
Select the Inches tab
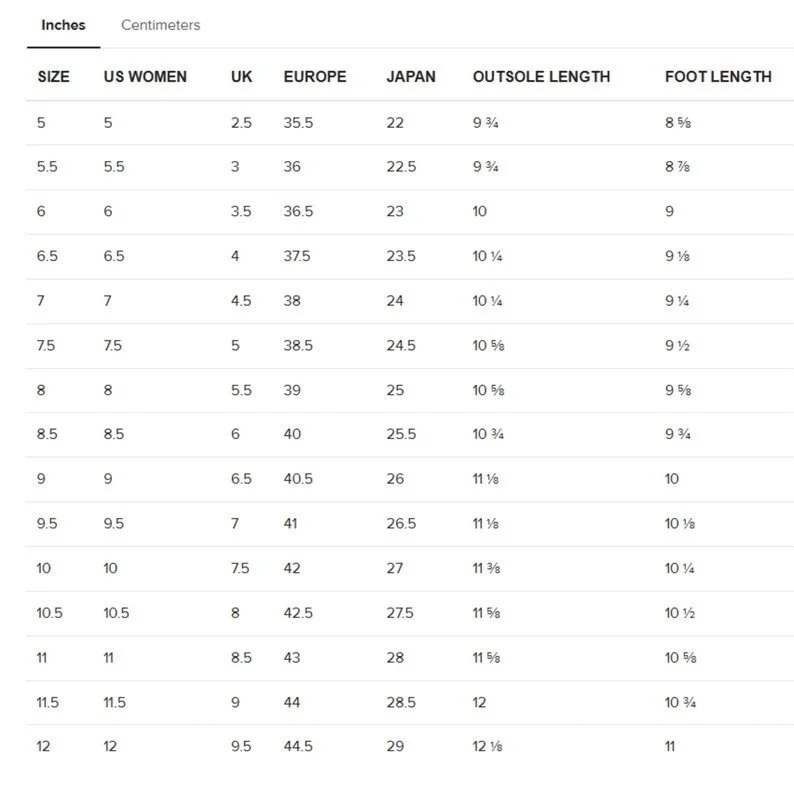[63, 25]
